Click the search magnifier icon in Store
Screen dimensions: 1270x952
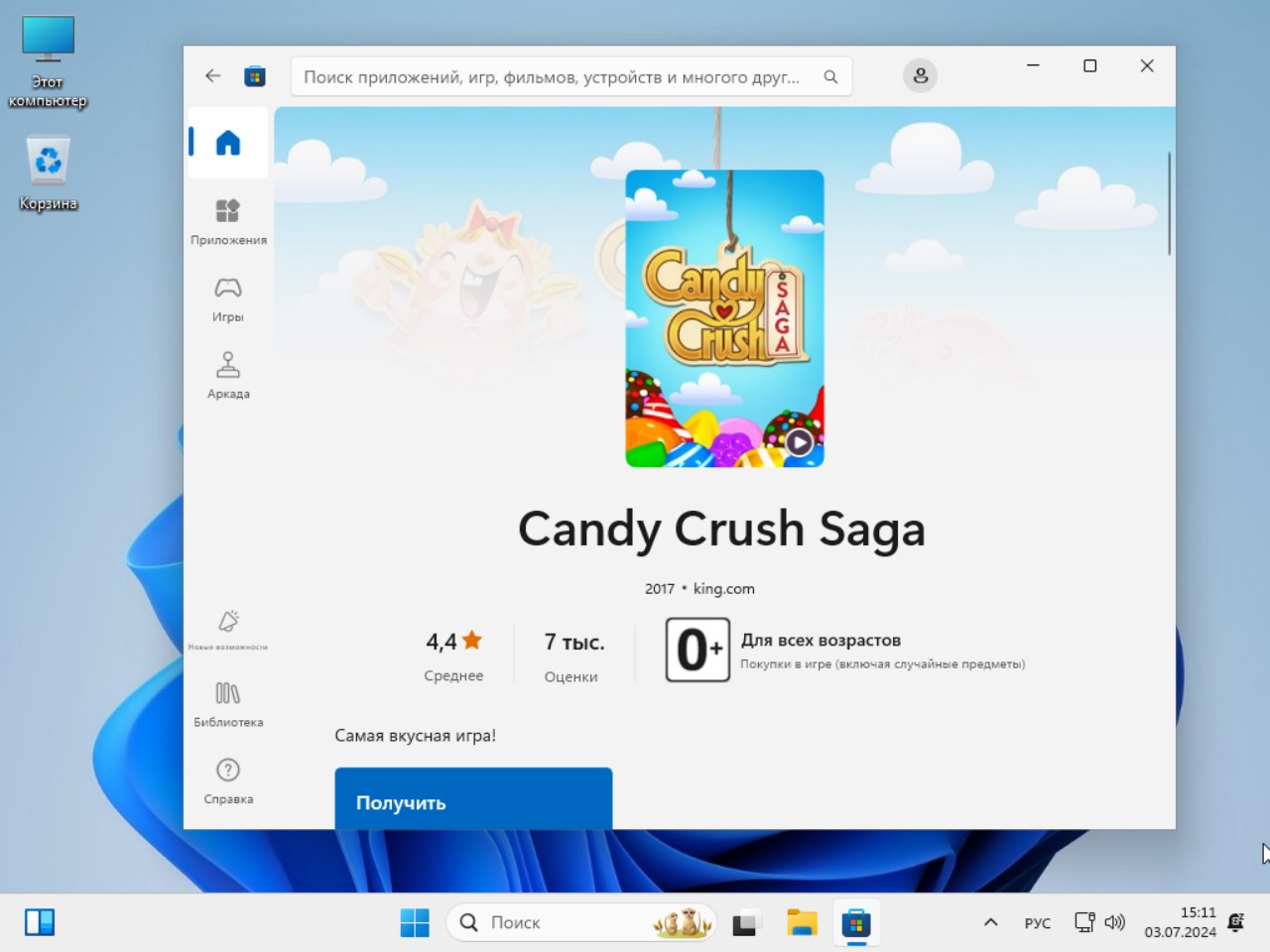[x=830, y=76]
